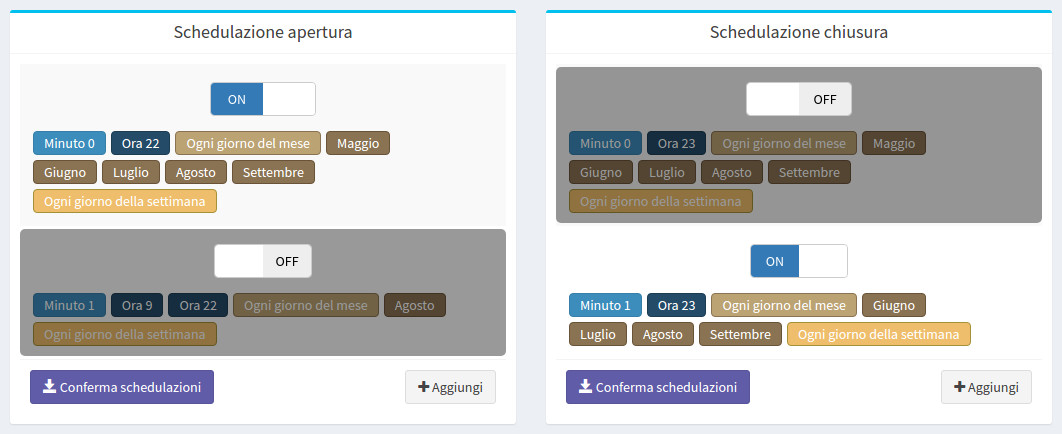The image size is (1062, 434).
Task: Click the Ora 9 tag in disabled opening schedule
Action: coord(137,305)
